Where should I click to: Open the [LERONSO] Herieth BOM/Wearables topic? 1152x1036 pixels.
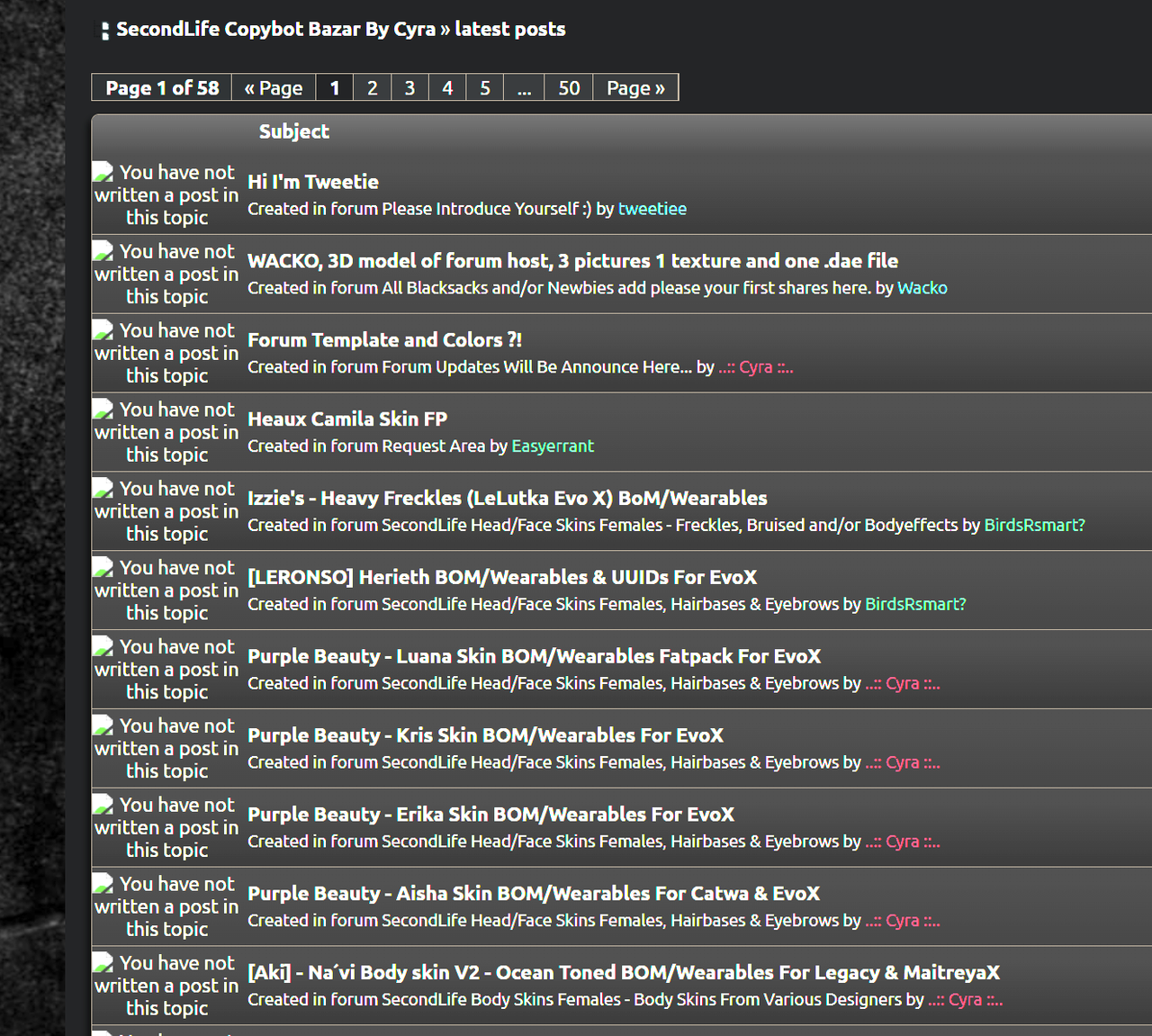click(x=502, y=578)
